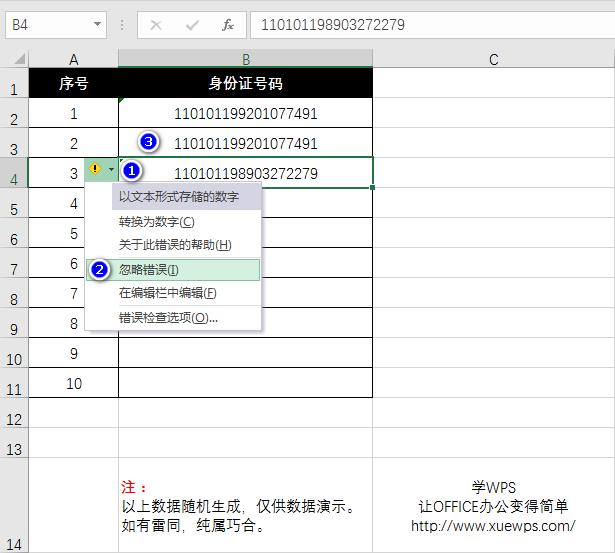Select row 7 header

[14, 263]
